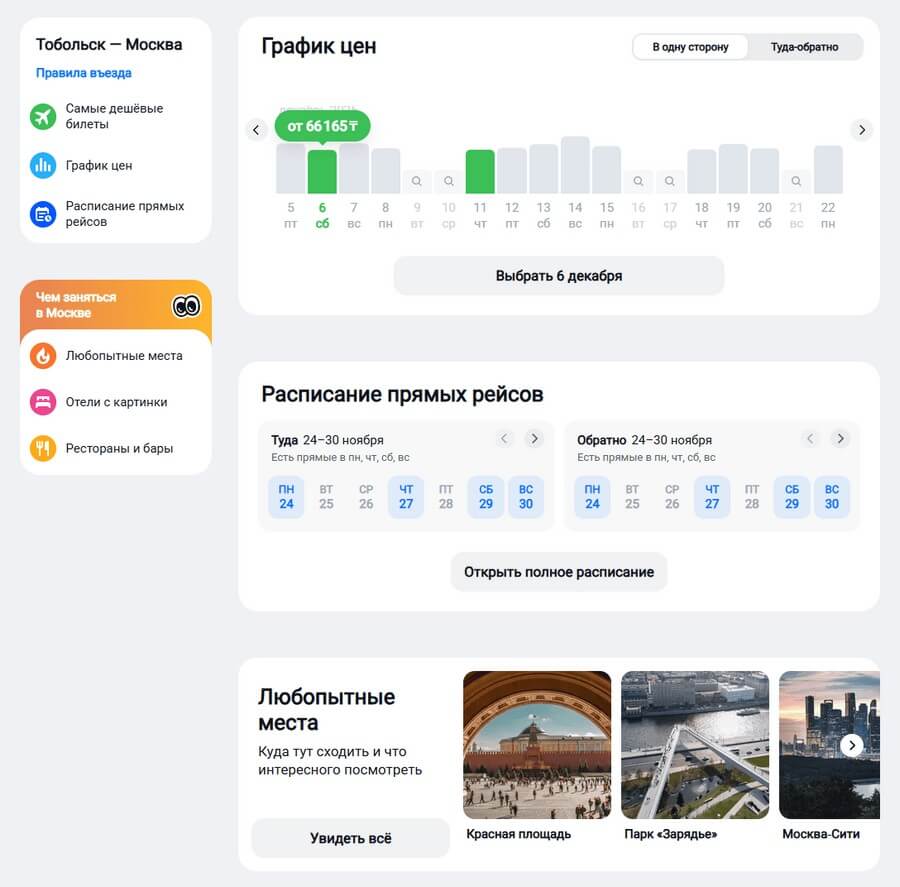Image resolution: width=900 pixels, height=887 pixels.
Task: Click Открыть полное расписание button
Action: pyautogui.click(x=558, y=572)
